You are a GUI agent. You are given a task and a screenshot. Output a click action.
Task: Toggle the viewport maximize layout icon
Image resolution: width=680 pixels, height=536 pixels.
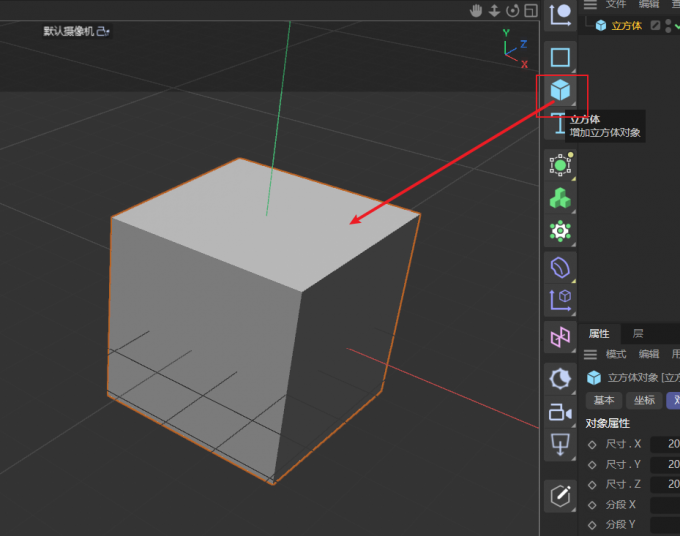(531, 10)
